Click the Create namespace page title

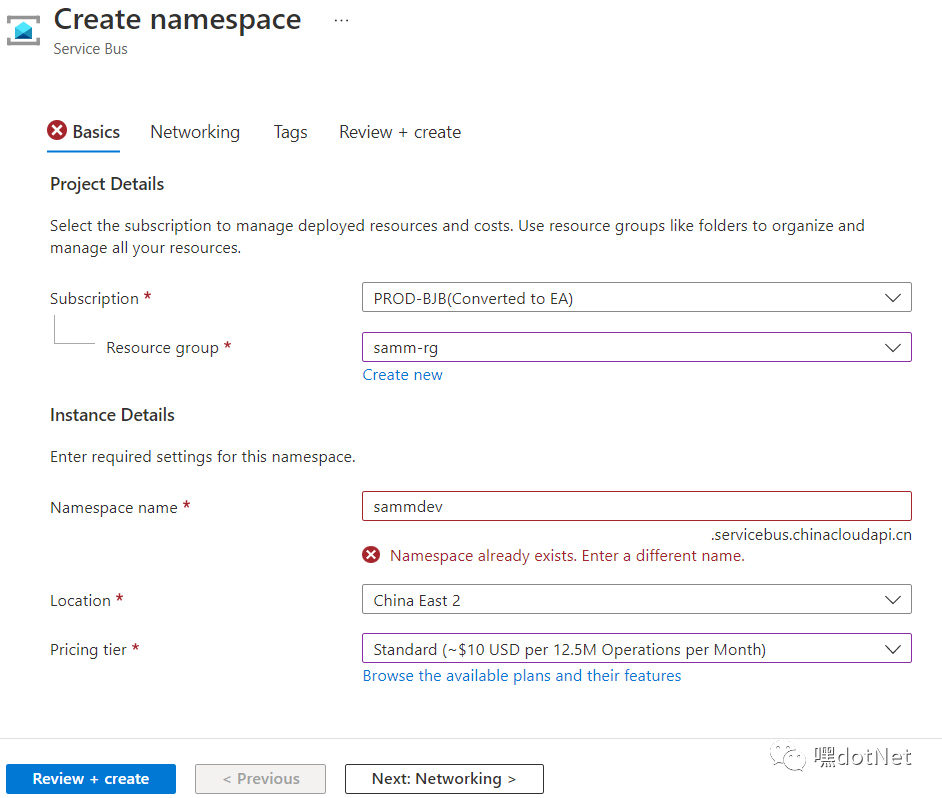point(177,20)
